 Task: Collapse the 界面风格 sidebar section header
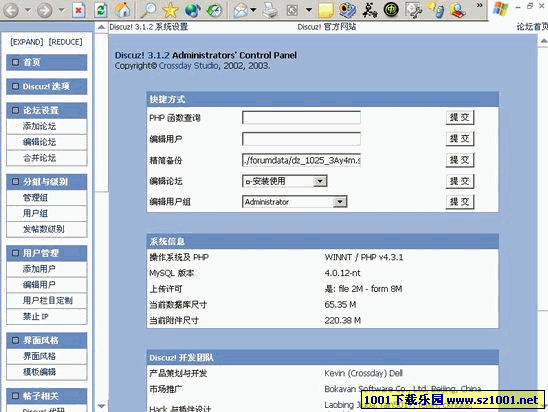pyautogui.click(x=15, y=340)
